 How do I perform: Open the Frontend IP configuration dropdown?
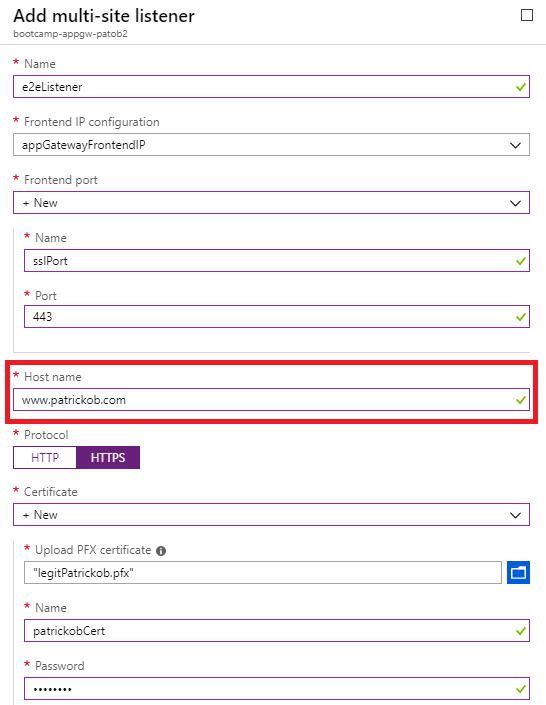tap(271, 145)
